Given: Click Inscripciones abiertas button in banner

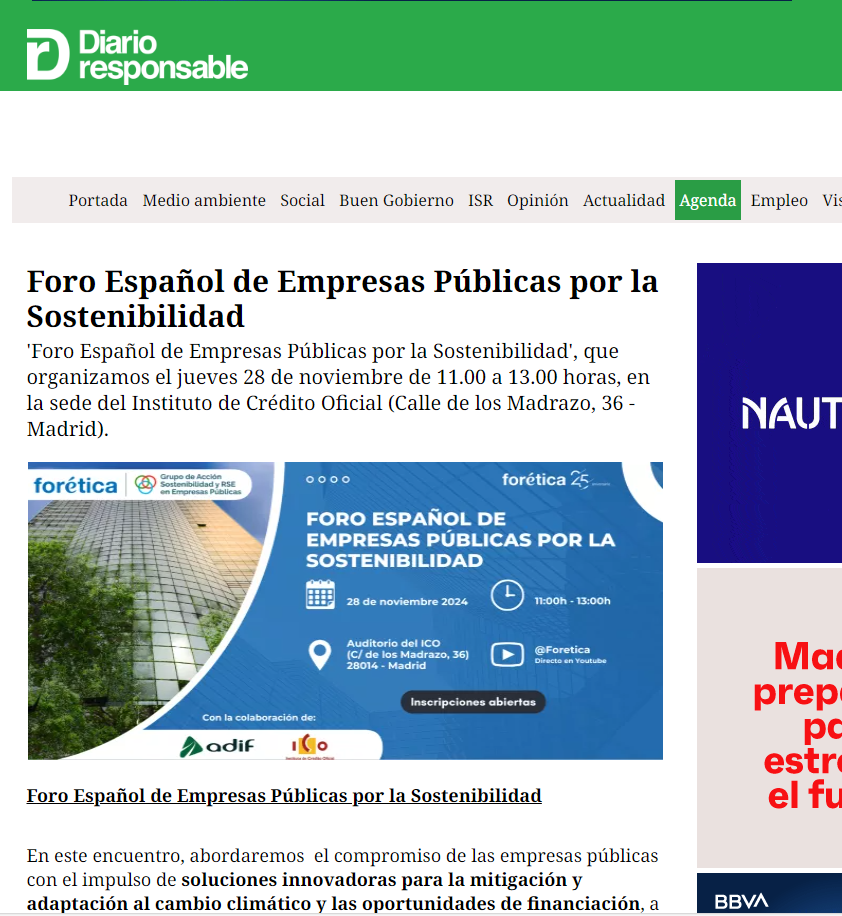Looking at the screenshot, I should click(473, 702).
